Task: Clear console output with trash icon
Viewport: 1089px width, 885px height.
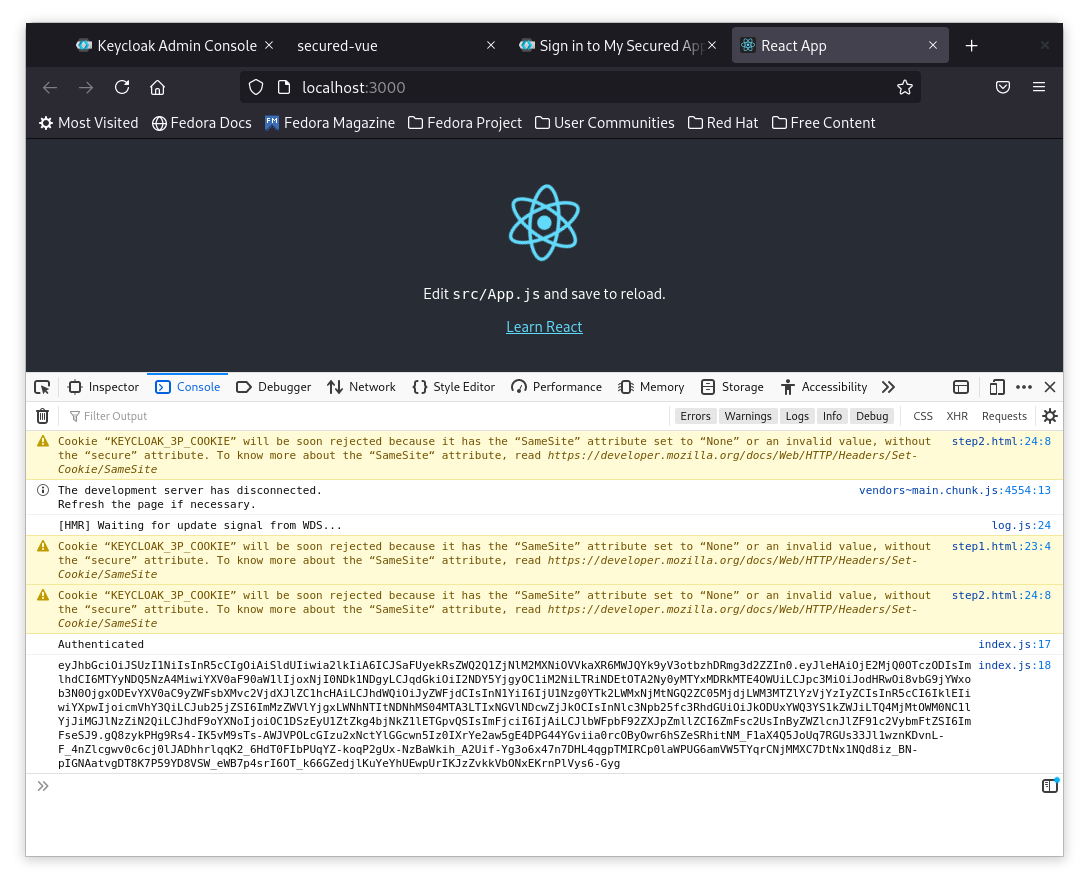Action: (42, 416)
